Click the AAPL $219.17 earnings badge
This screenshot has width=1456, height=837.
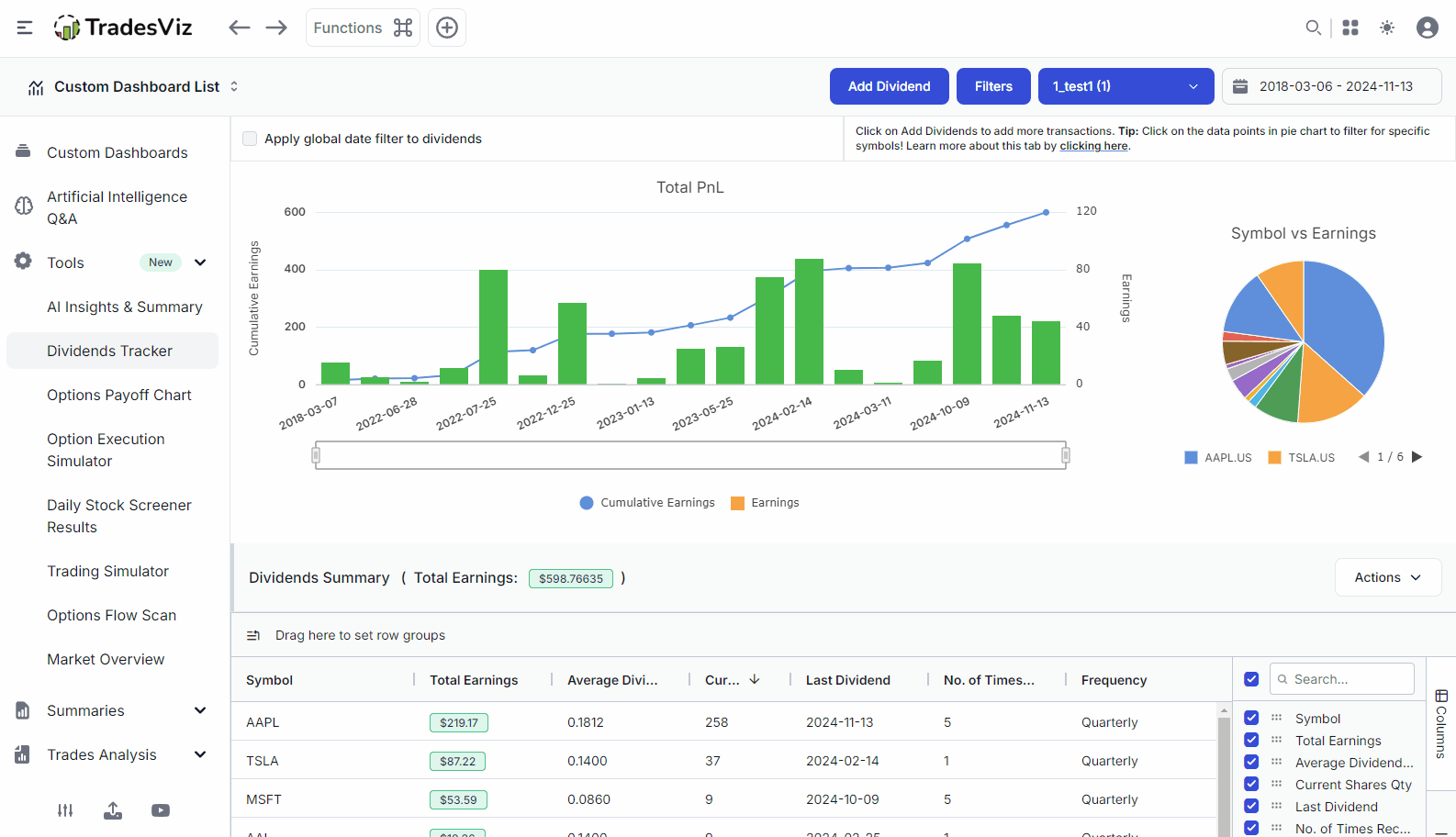(459, 722)
